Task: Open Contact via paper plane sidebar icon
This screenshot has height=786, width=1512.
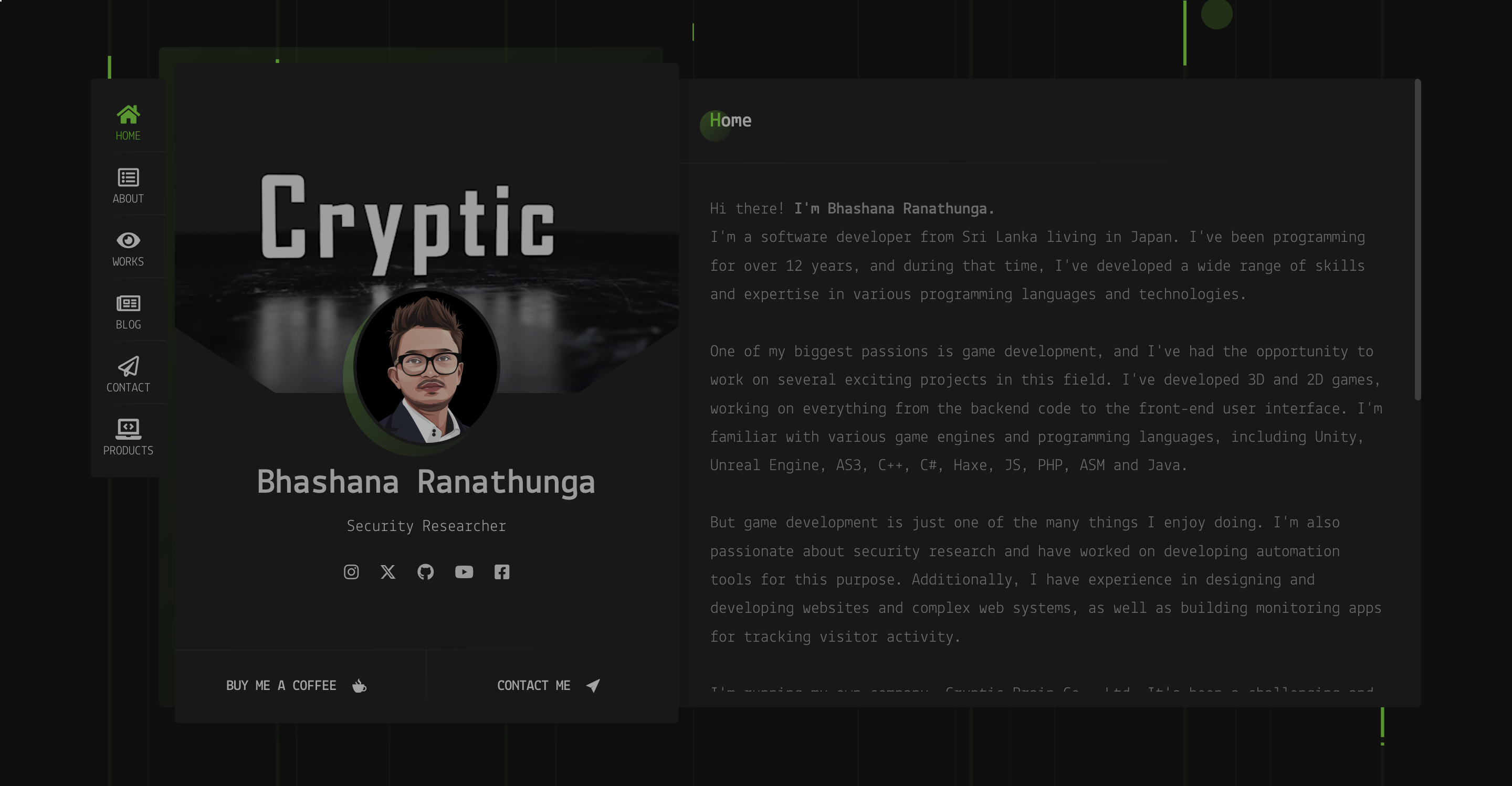Action: tap(128, 367)
